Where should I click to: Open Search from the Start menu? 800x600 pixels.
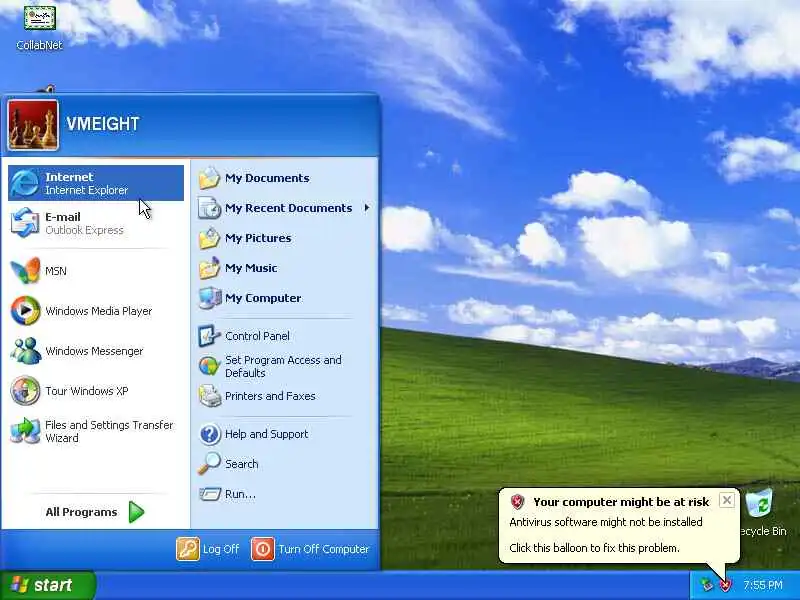(285, 464)
